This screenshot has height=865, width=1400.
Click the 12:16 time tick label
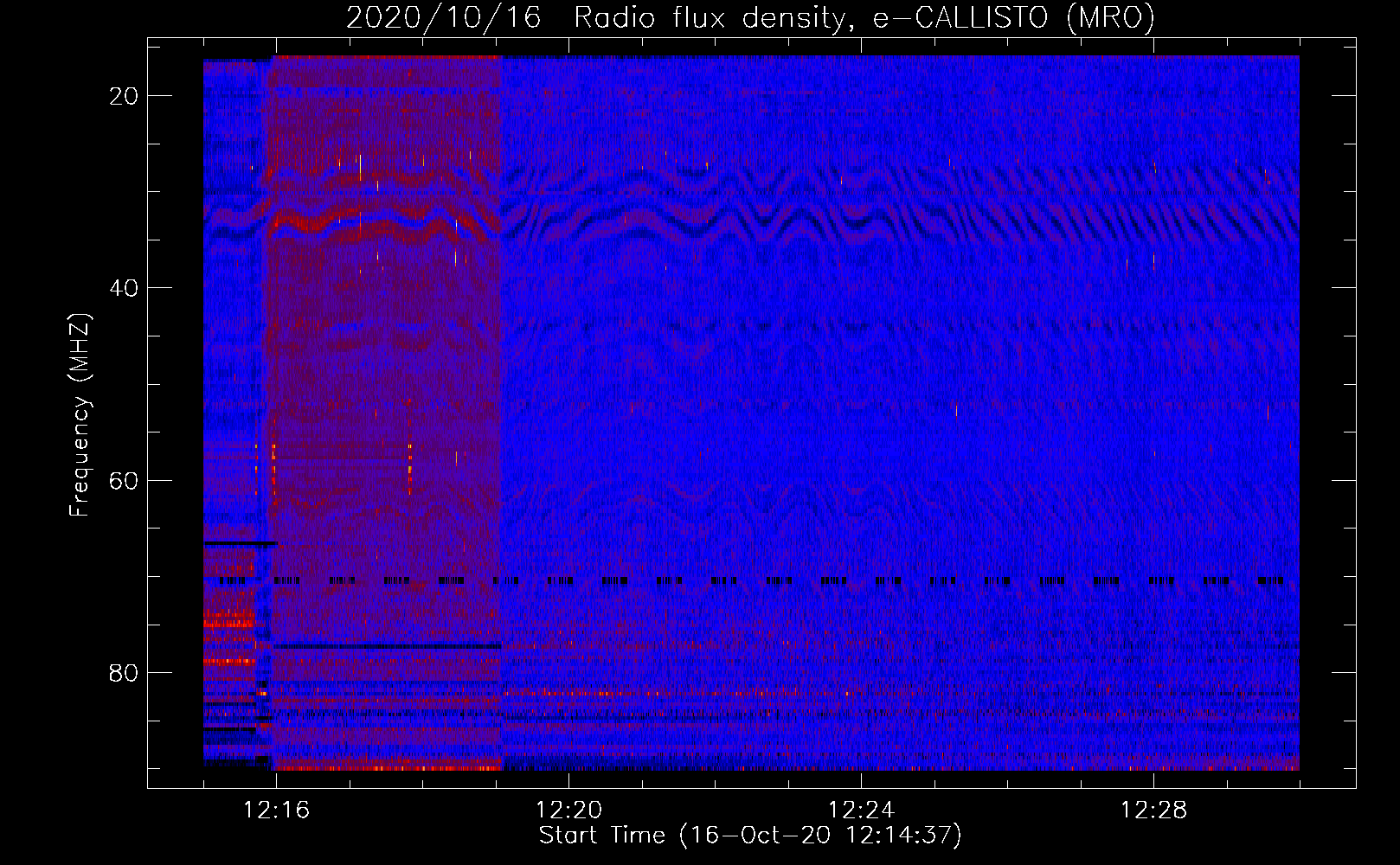[x=276, y=811]
